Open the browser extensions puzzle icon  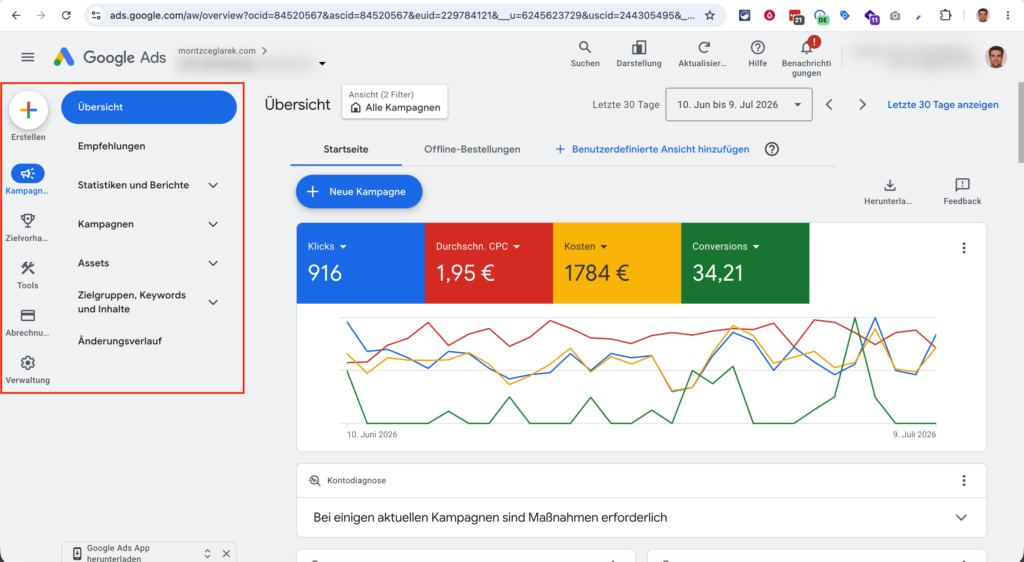point(945,16)
